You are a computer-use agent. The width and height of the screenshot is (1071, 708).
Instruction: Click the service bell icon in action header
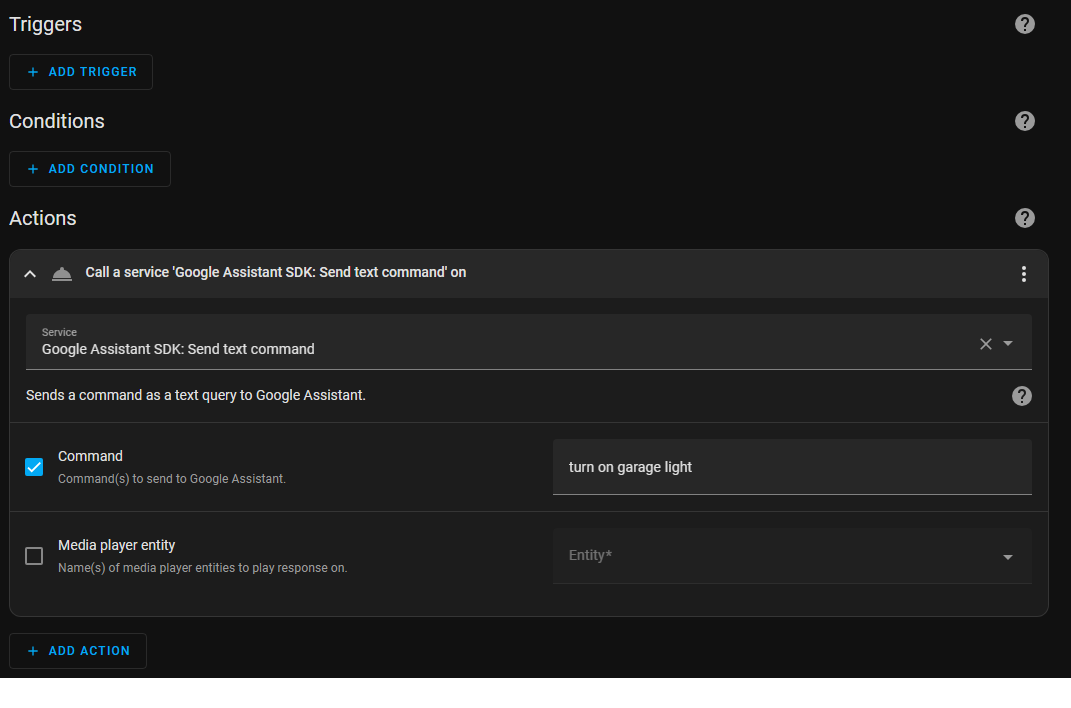coord(62,274)
